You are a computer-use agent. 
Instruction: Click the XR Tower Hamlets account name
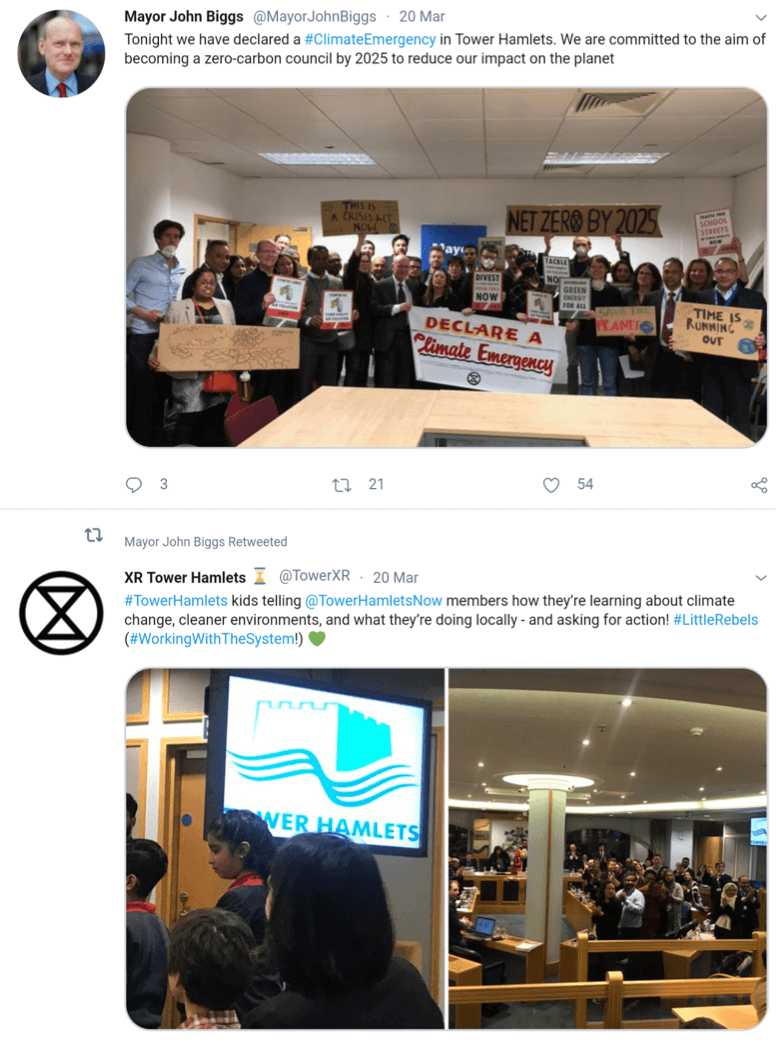click(x=185, y=577)
